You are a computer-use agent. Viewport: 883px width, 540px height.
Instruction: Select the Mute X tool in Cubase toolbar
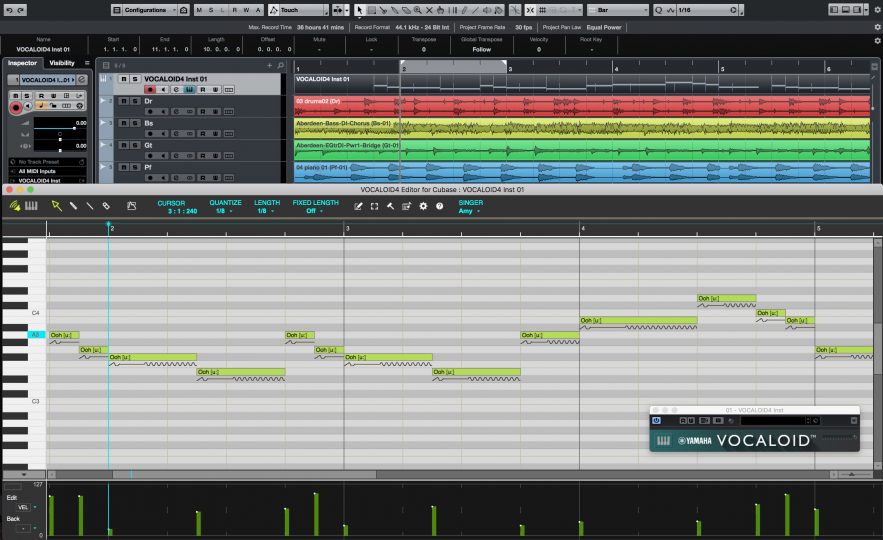[429, 10]
